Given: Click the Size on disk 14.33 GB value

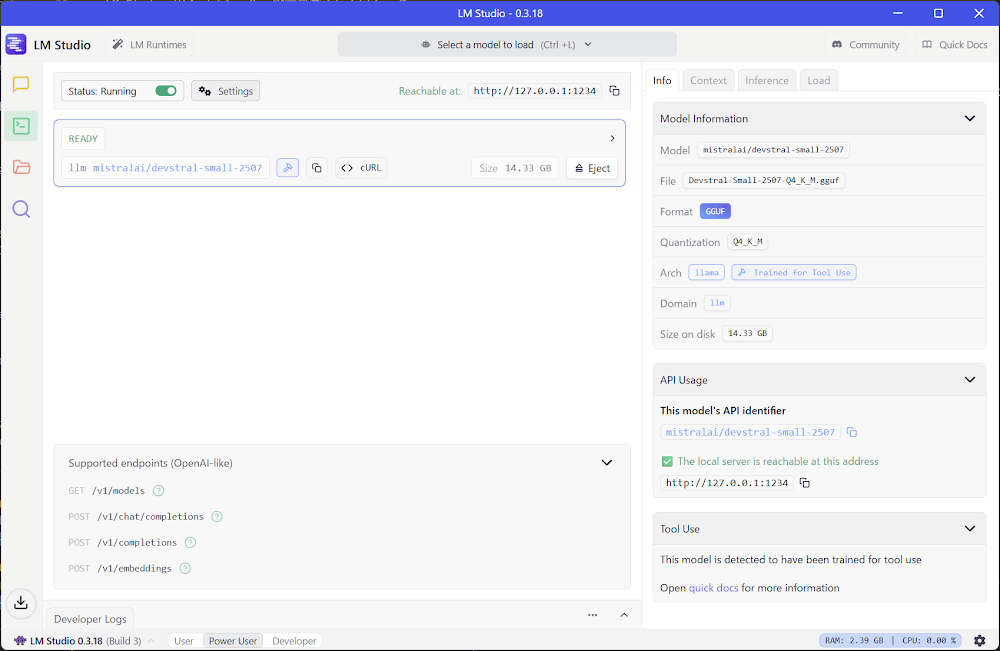Looking at the screenshot, I should coord(747,333).
